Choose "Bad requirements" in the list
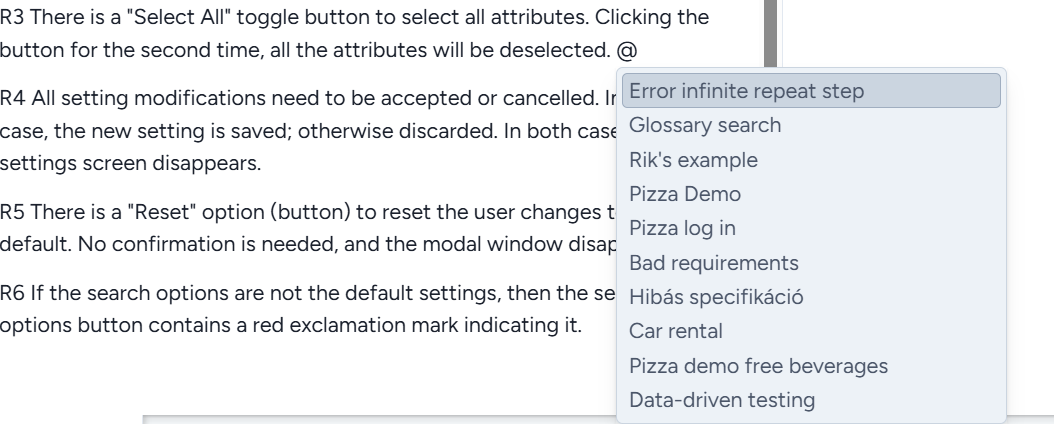This screenshot has width=1054, height=424. 713,263
